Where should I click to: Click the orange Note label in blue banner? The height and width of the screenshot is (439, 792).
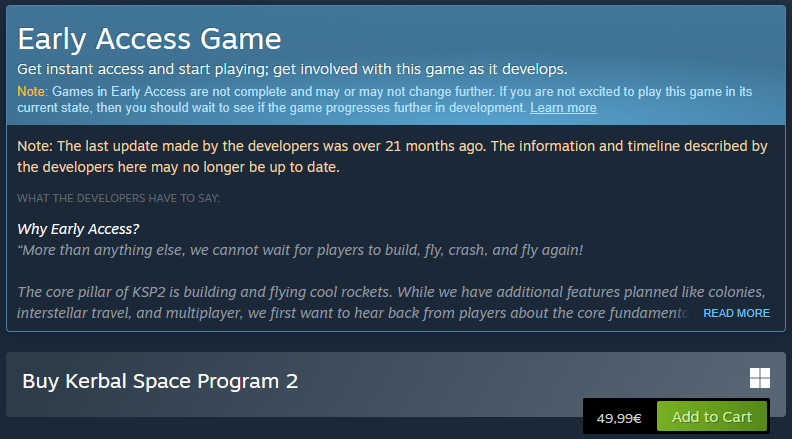click(32, 91)
